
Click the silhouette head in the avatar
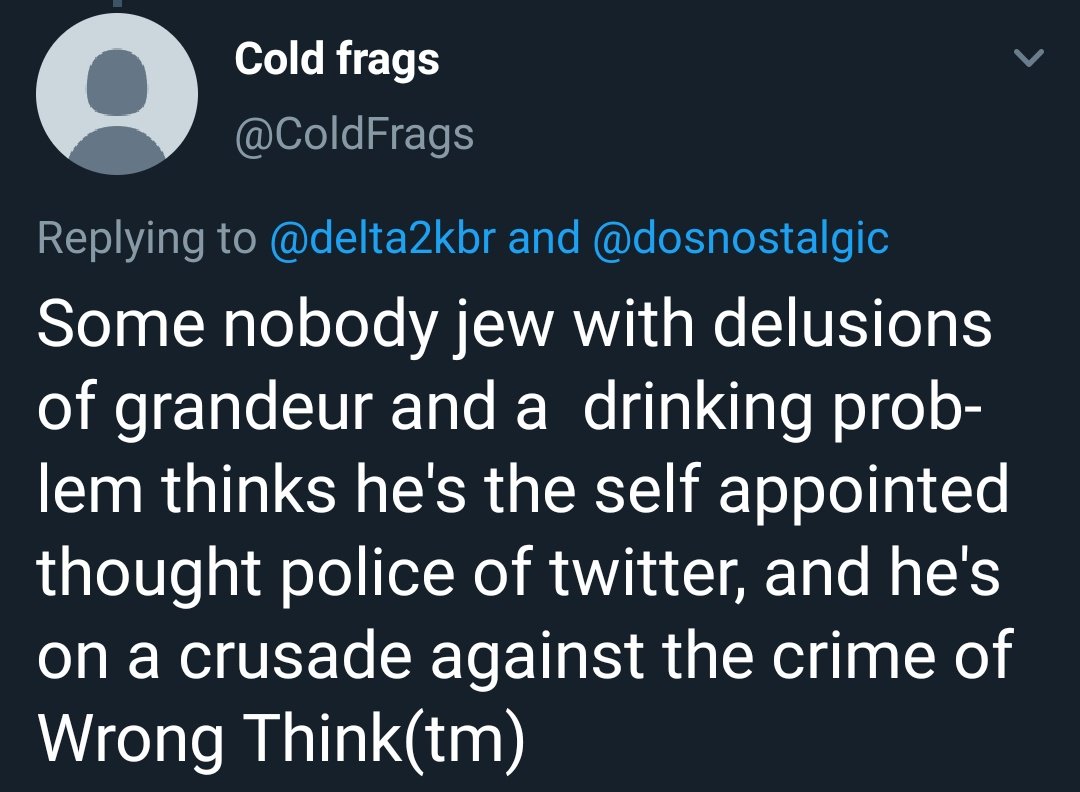click(x=117, y=81)
